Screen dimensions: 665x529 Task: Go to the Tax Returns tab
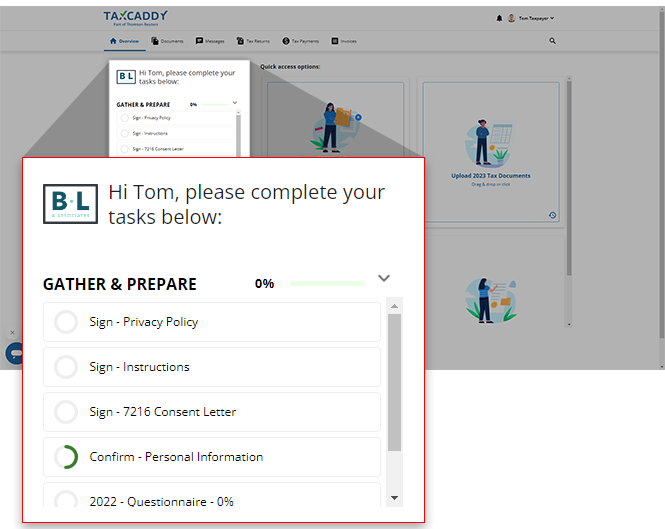tap(253, 41)
